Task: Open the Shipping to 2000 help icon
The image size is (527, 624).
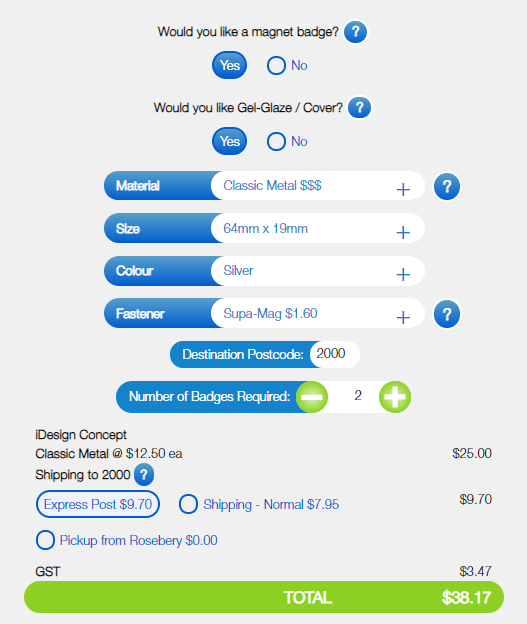Action: (x=144, y=474)
